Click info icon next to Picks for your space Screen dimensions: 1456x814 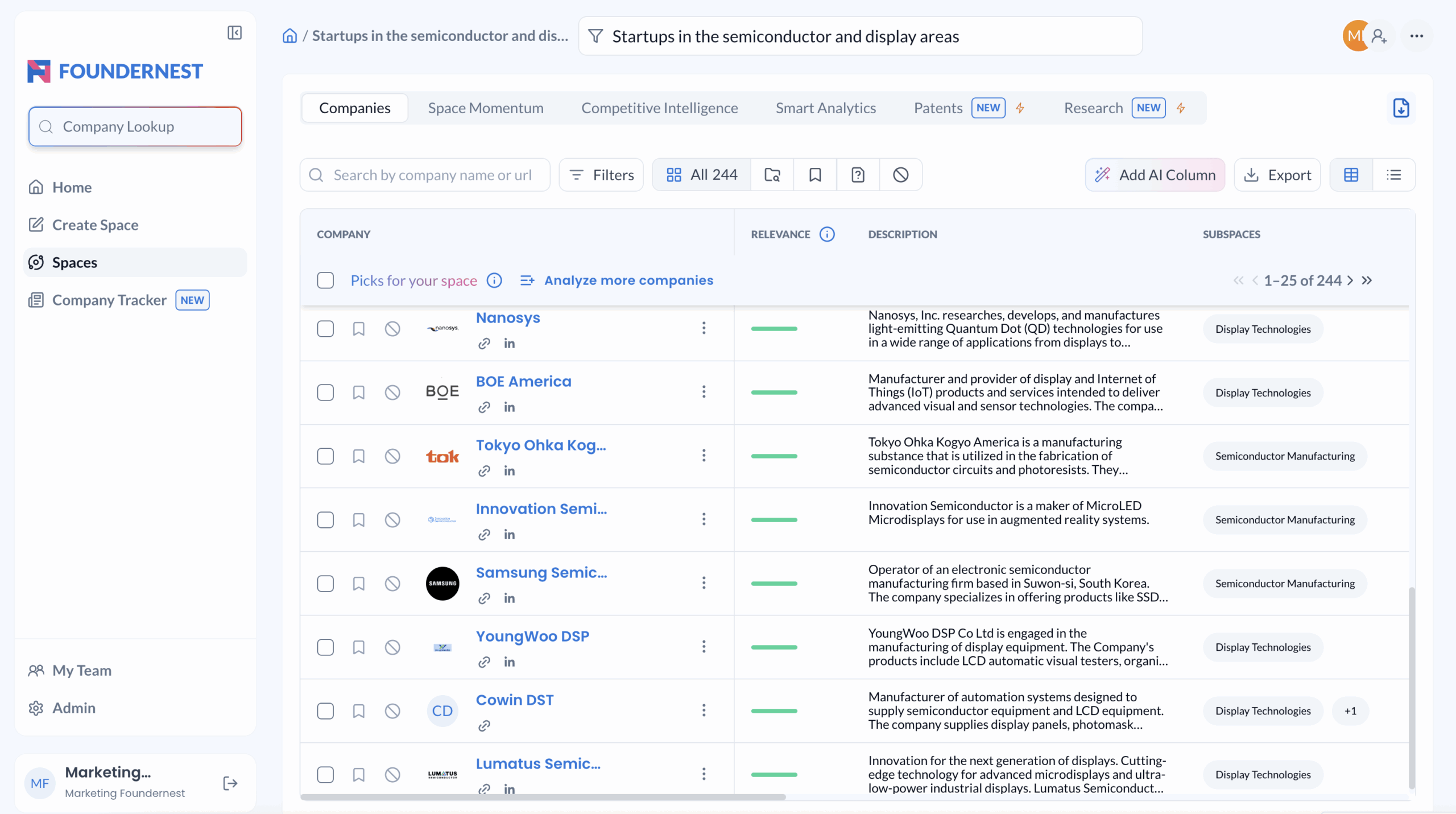[x=494, y=280]
